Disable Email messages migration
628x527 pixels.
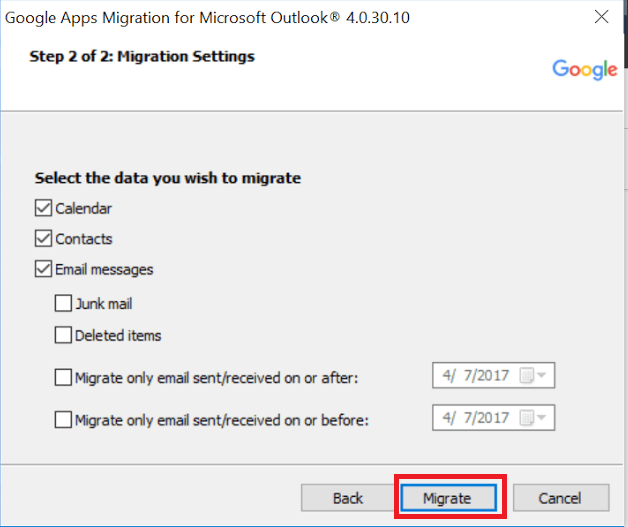[x=43, y=269]
